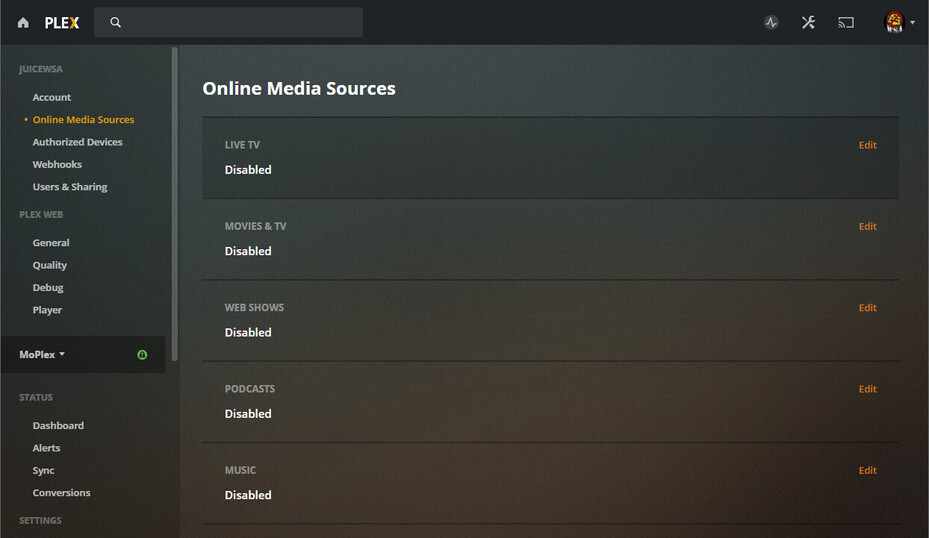Open Quality settings
This screenshot has height=538, width=929.
50,265
